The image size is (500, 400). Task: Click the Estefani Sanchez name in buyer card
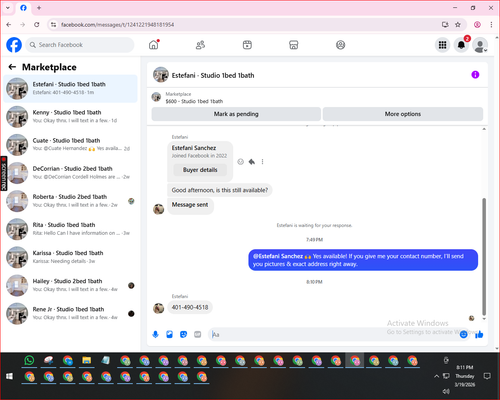point(194,148)
